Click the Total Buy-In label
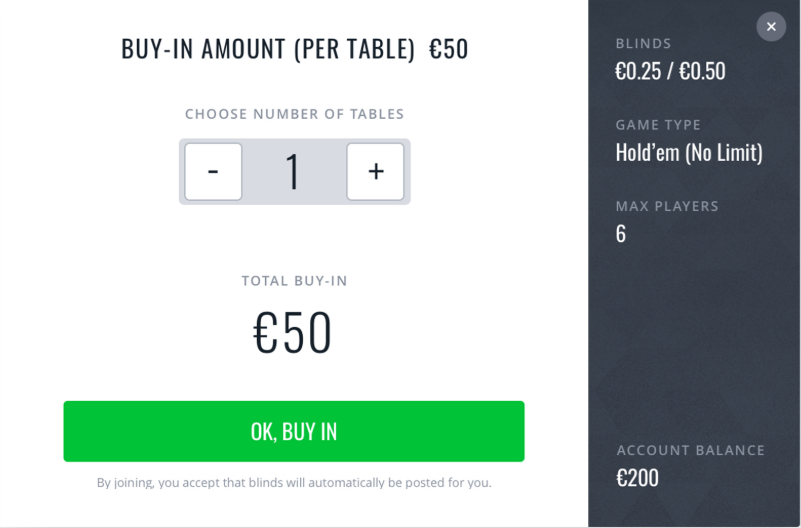Image resolution: width=801 pixels, height=528 pixels. click(x=294, y=281)
